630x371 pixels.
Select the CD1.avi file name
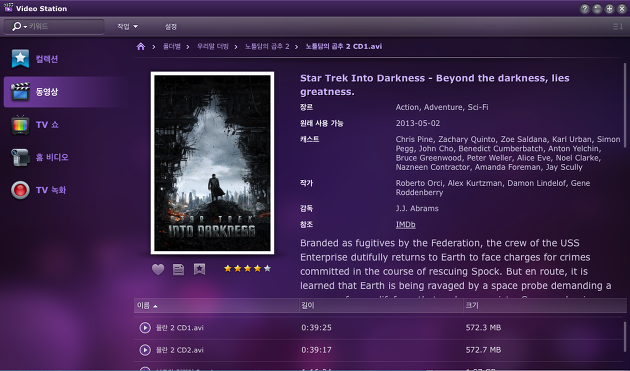point(180,328)
